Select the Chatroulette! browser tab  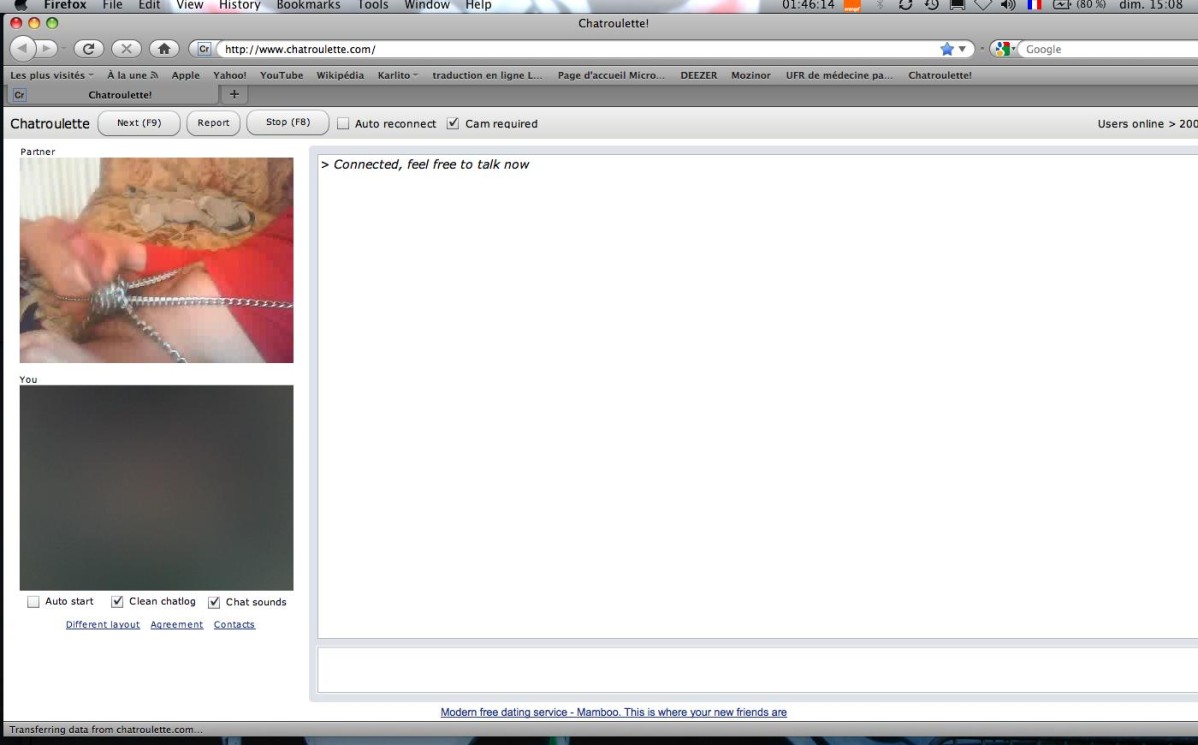click(x=113, y=94)
